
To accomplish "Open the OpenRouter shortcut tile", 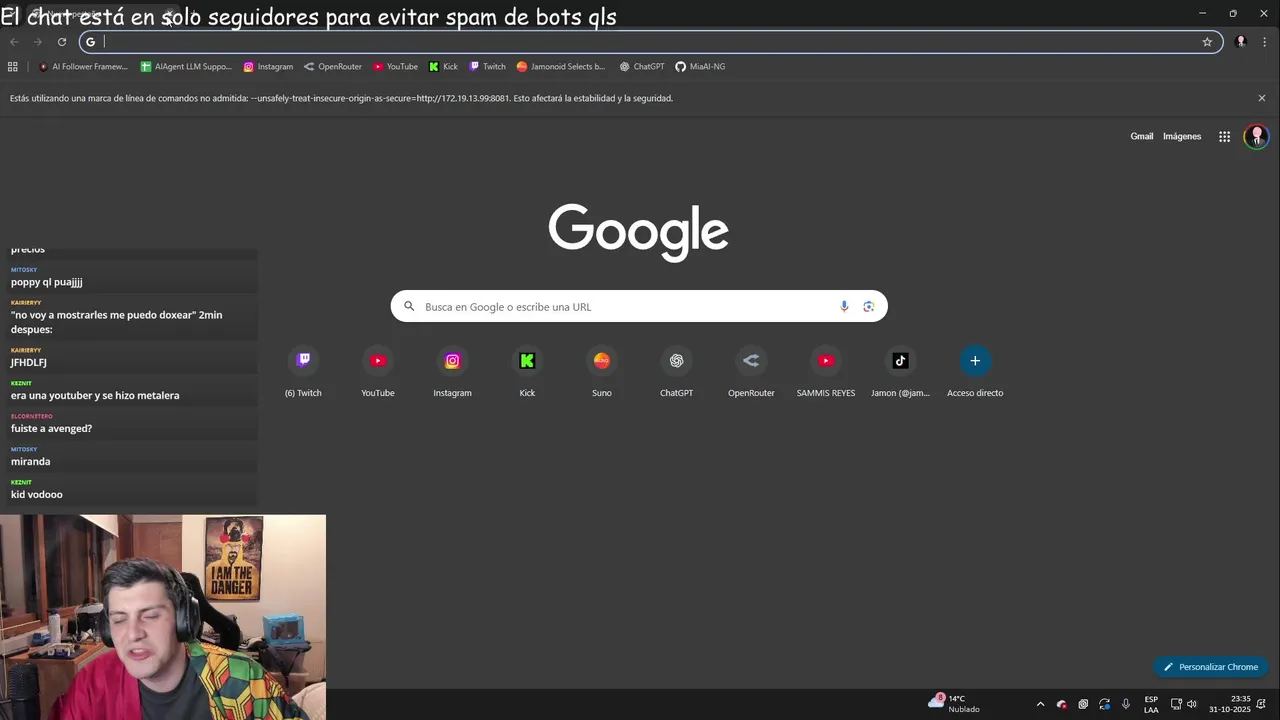I will point(751,371).
